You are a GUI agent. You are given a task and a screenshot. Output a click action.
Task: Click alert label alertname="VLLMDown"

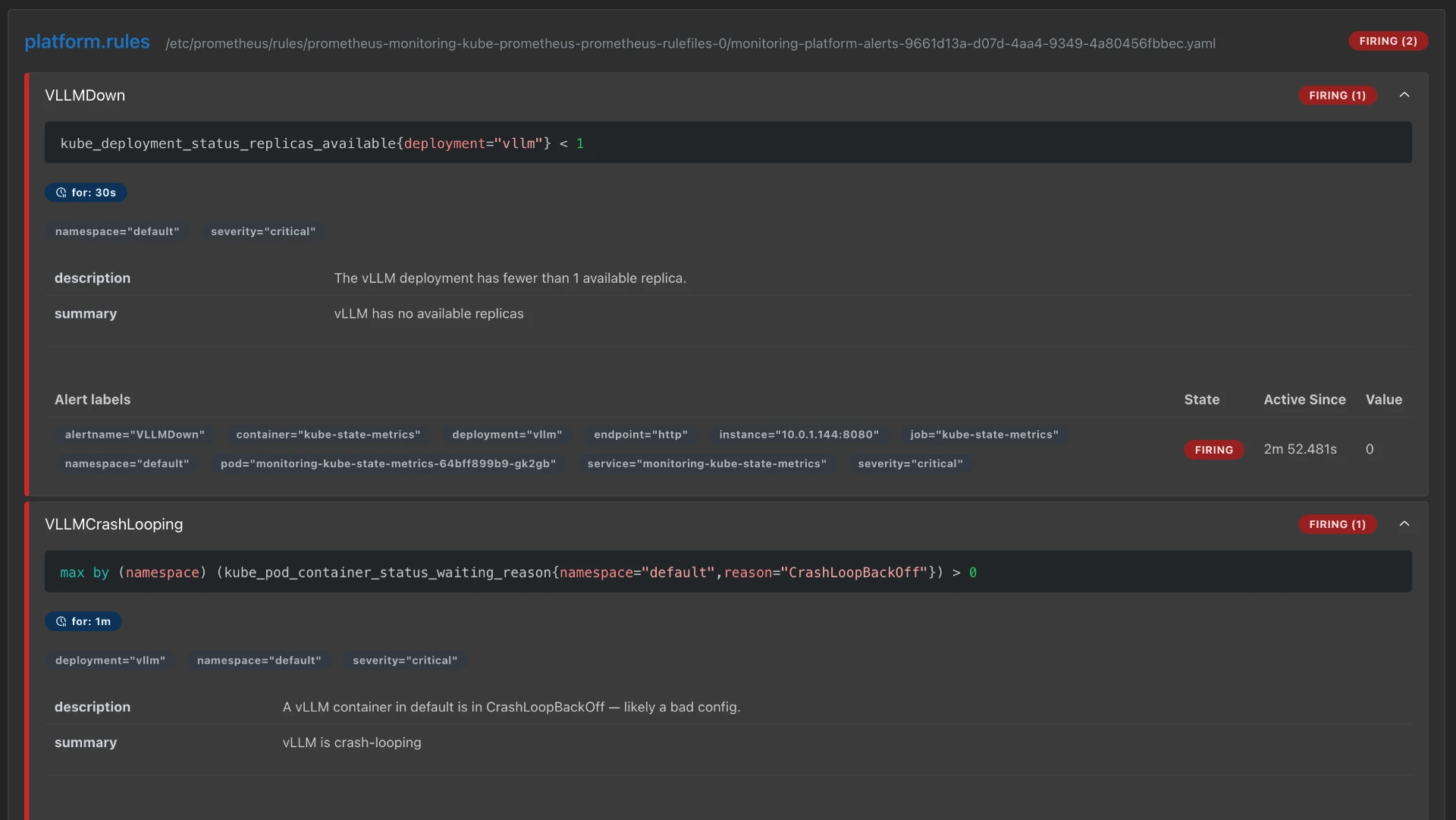click(x=135, y=435)
